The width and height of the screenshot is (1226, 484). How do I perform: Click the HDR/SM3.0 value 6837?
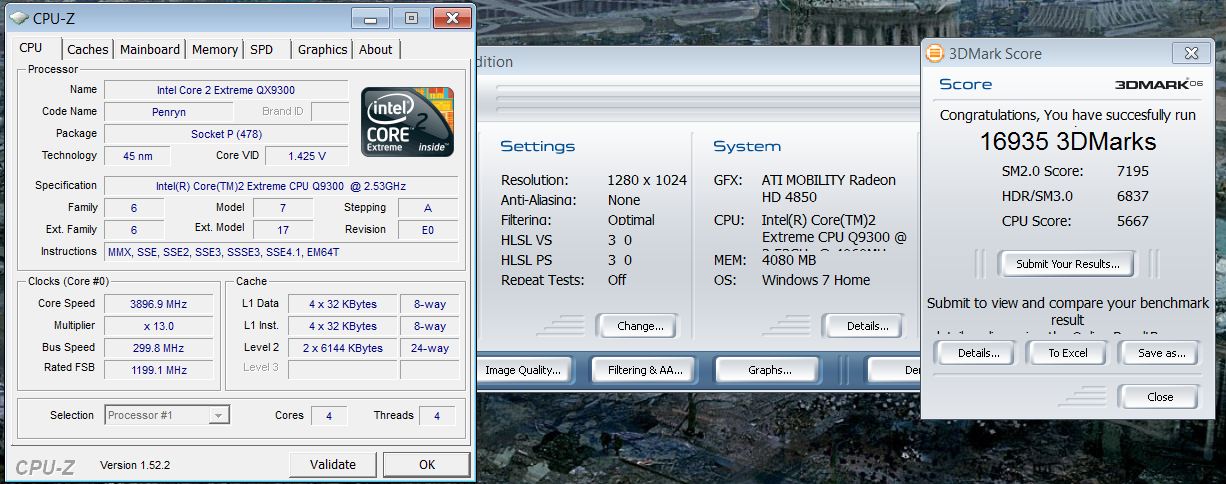point(1132,197)
